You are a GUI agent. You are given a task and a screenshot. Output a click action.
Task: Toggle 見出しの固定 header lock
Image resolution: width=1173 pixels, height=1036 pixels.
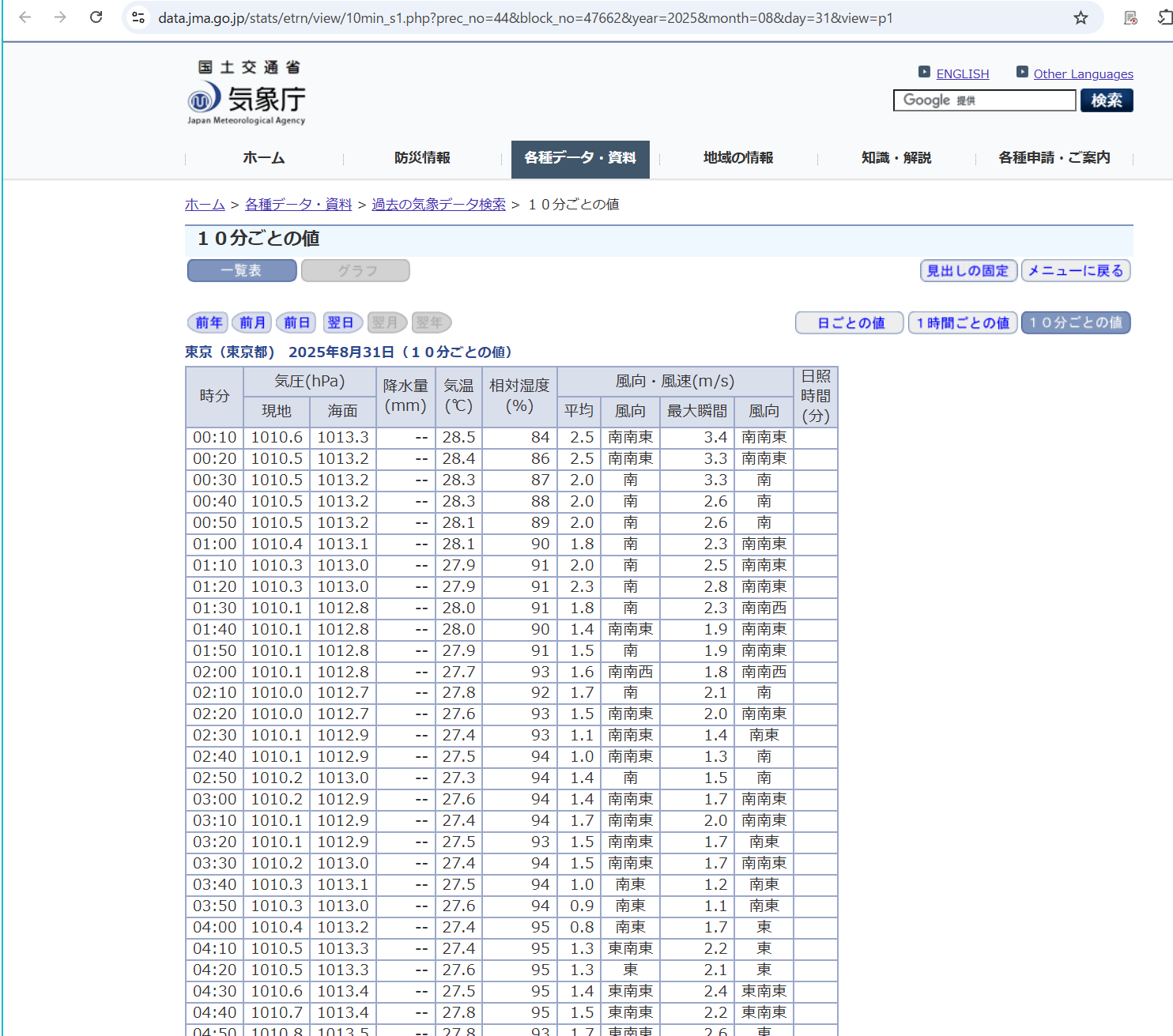(967, 270)
